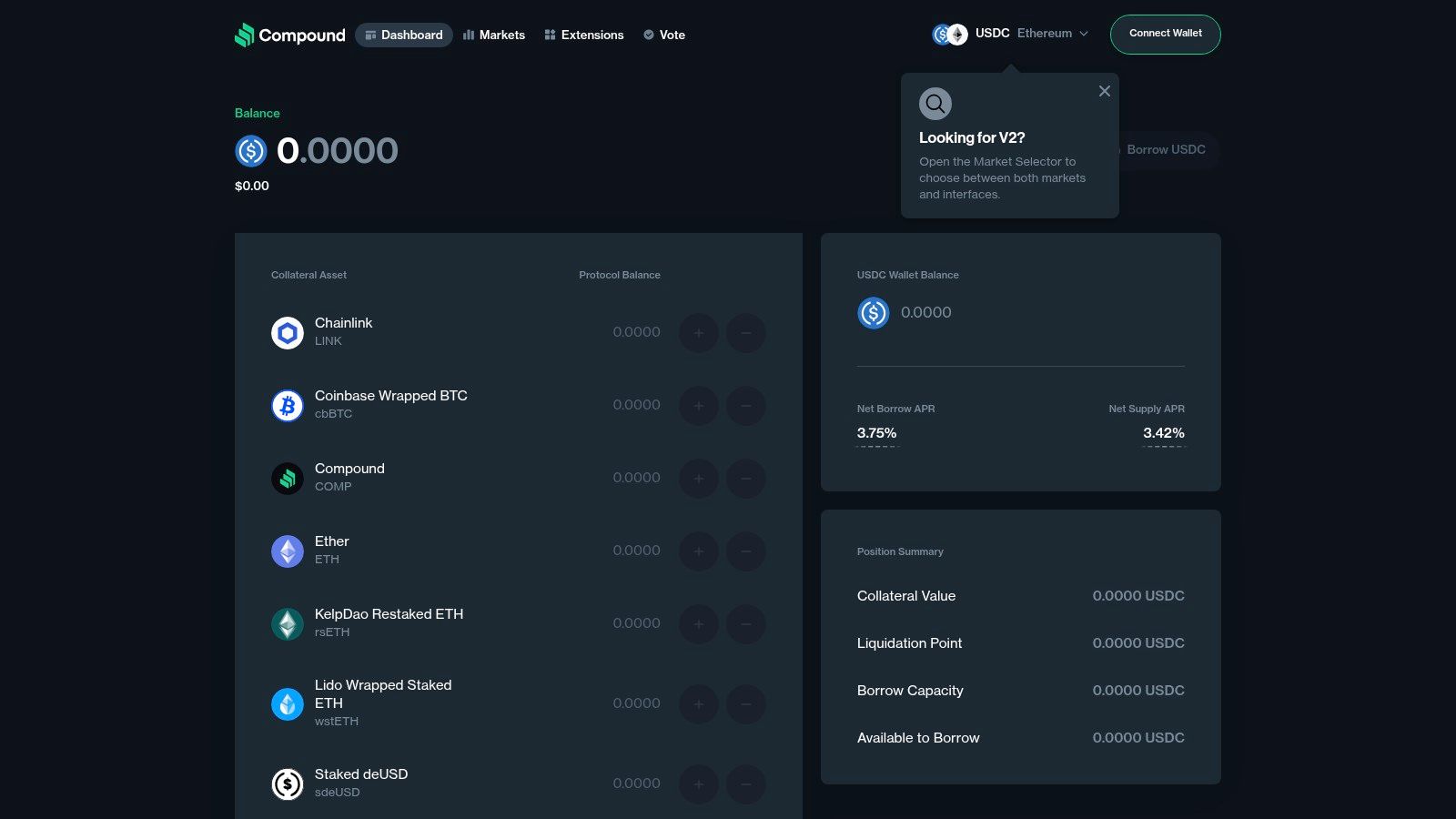Click the Connect Wallet button

pyautogui.click(x=1165, y=33)
